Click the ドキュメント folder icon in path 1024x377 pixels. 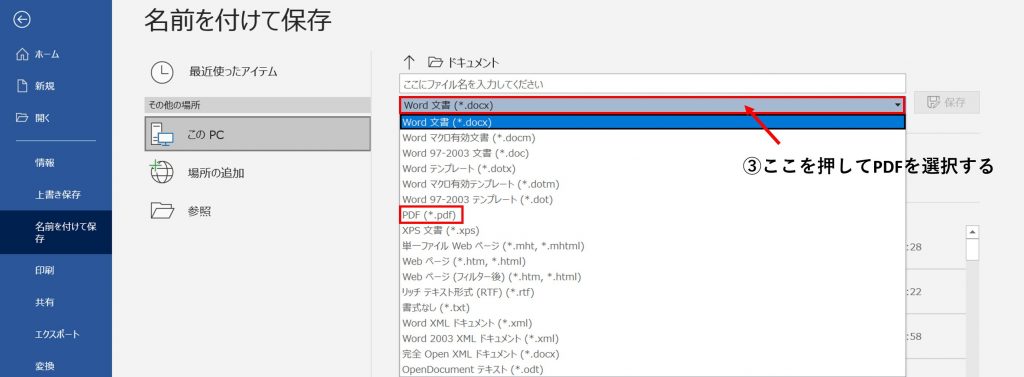pyautogui.click(x=435, y=63)
